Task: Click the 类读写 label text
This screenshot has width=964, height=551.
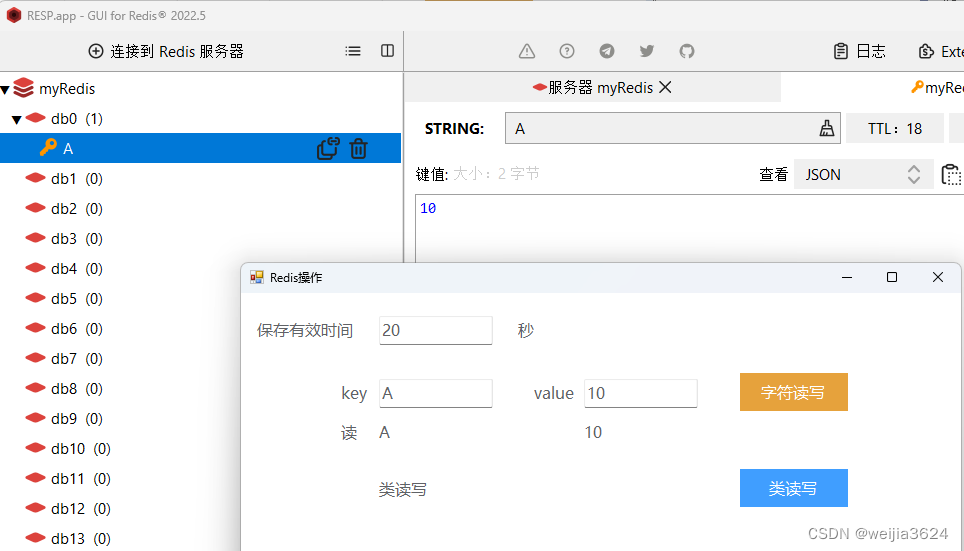Action: point(403,490)
